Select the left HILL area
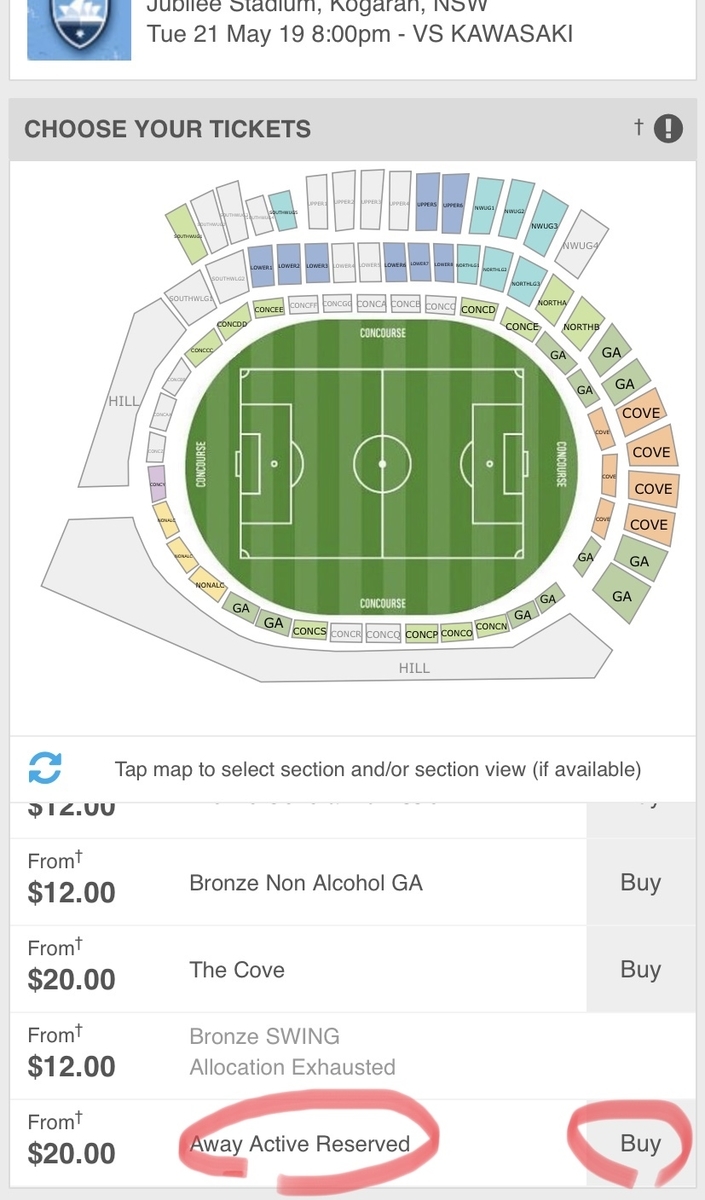 click(122, 400)
